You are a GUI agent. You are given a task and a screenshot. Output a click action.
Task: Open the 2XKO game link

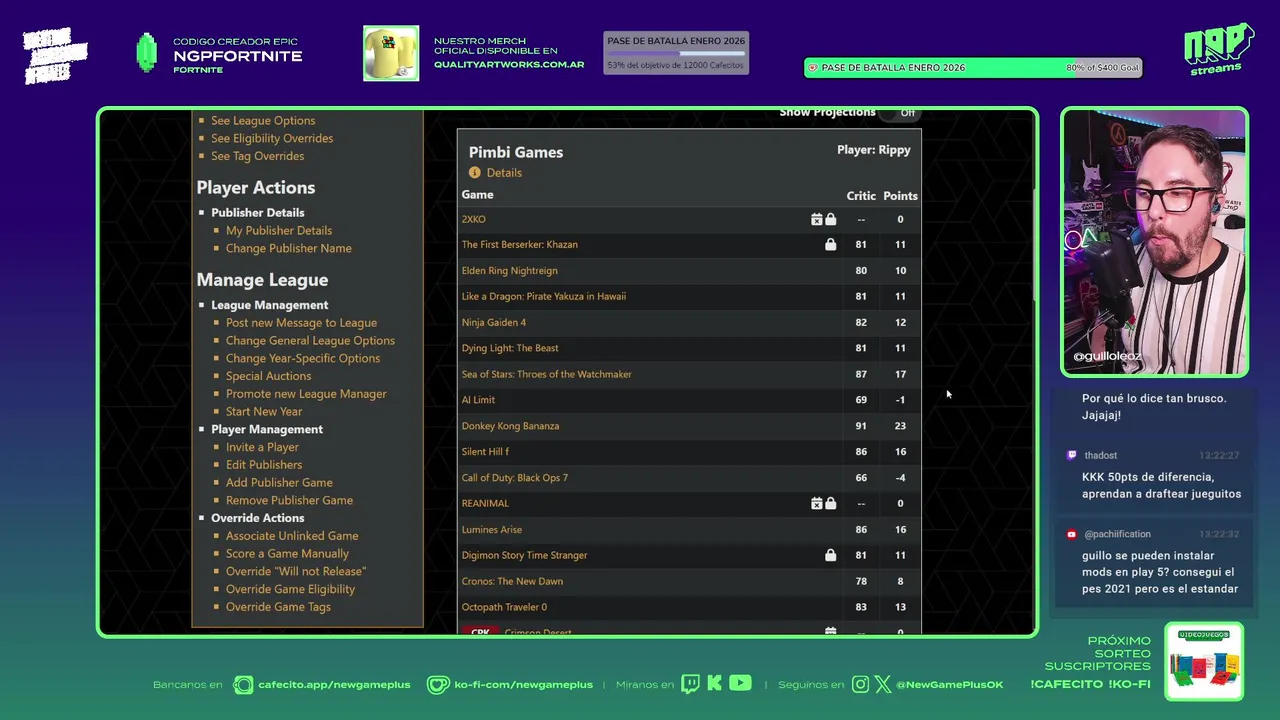tap(474, 219)
